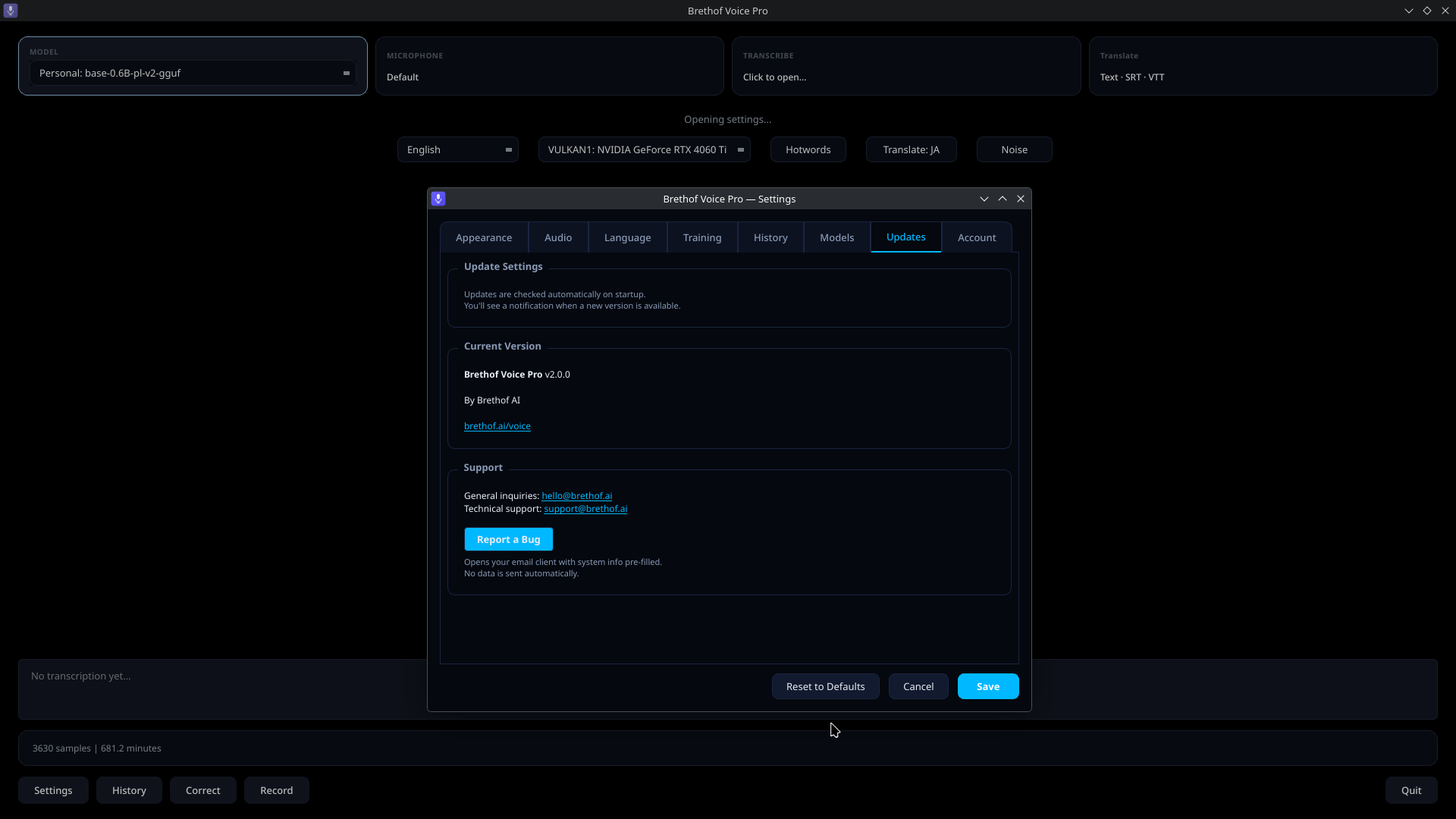Viewport: 1456px width, 819px height.
Task: Open the Microphone Default card
Action: (x=550, y=66)
